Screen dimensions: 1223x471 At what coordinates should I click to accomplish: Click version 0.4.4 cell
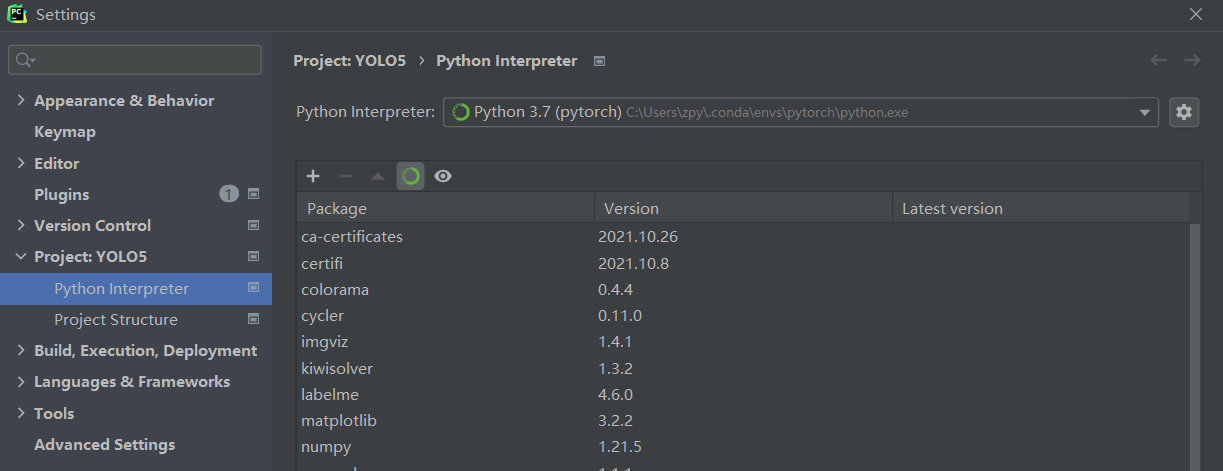tap(616, 289)
